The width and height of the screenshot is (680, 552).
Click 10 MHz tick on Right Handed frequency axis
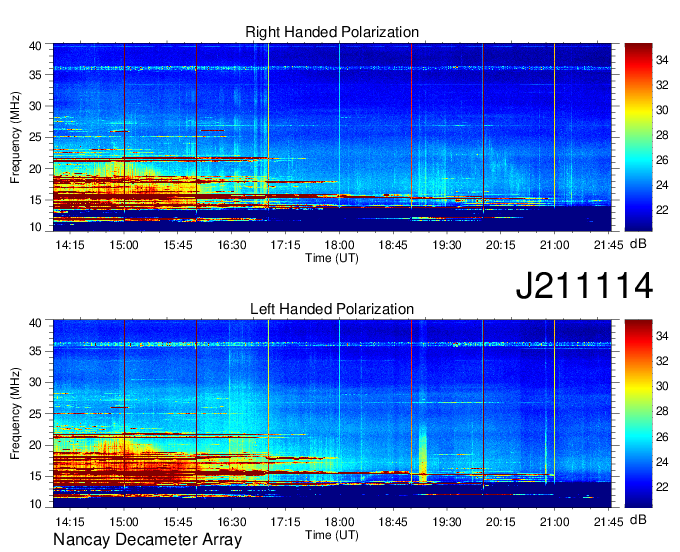[35, 227]
